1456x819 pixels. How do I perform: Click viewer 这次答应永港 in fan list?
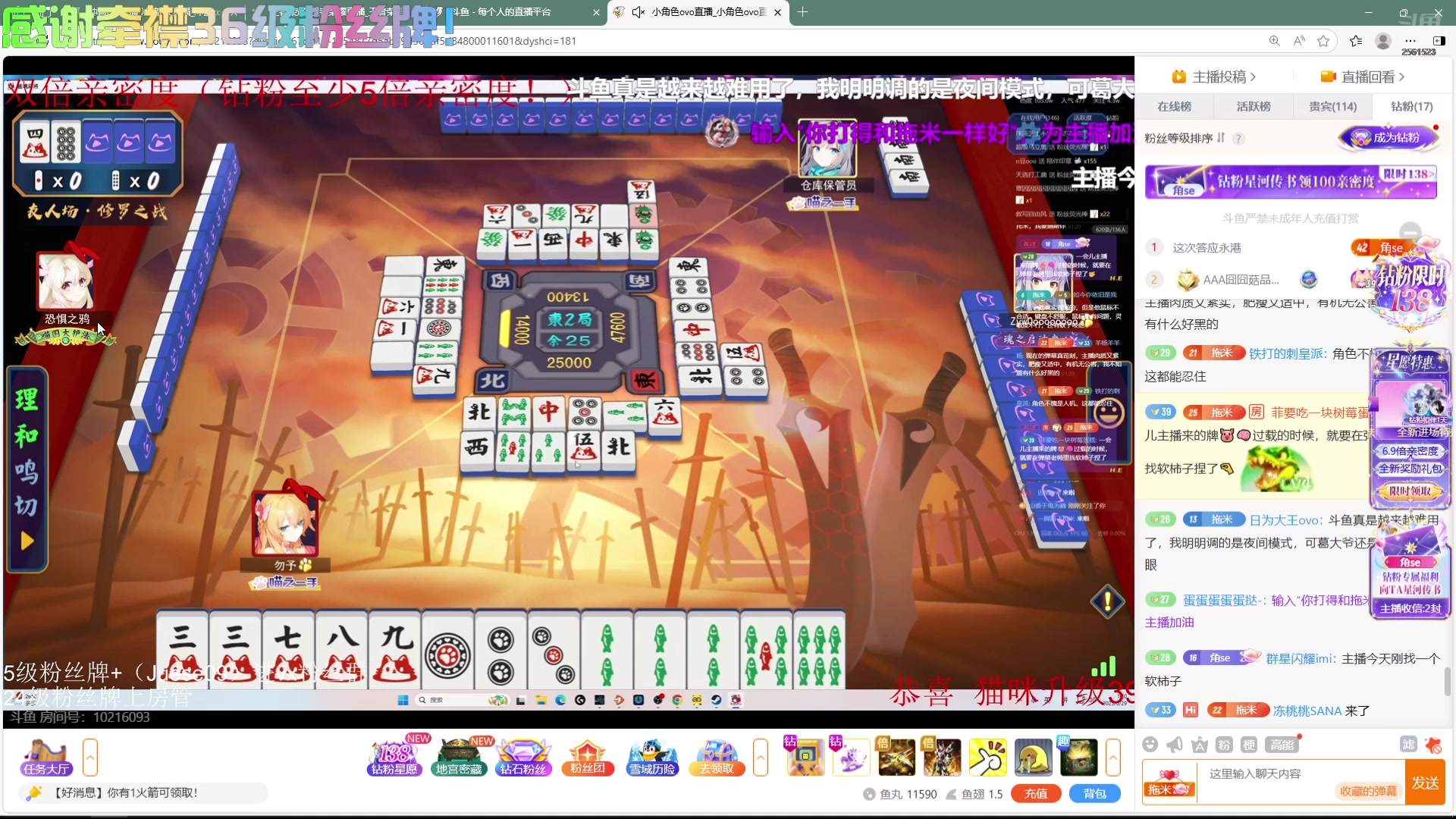coord(1207,248)
